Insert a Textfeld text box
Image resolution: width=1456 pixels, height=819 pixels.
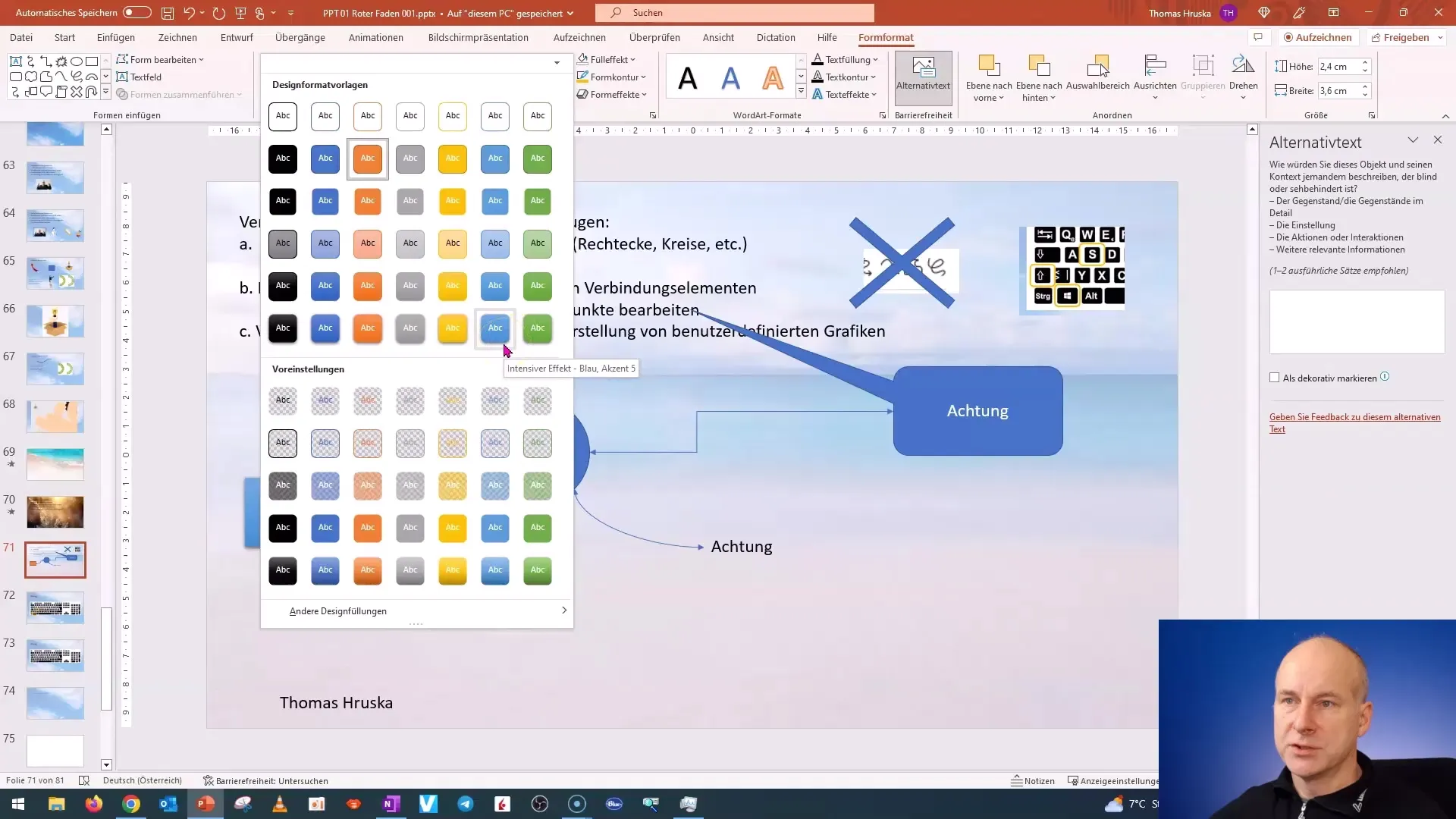pyautogui.click(x=139, y=77)
